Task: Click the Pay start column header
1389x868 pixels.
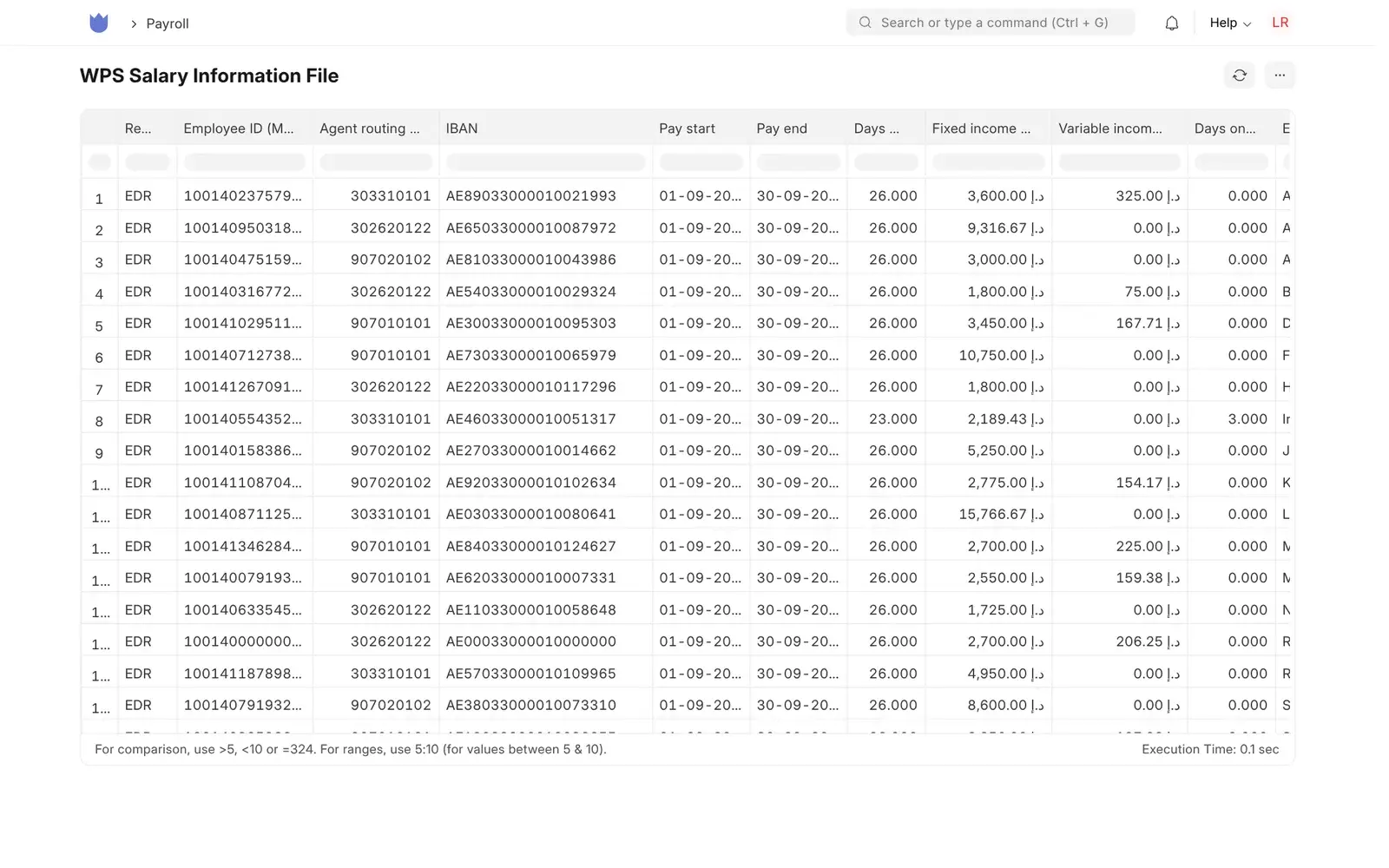Action: [x=701, y=128]
